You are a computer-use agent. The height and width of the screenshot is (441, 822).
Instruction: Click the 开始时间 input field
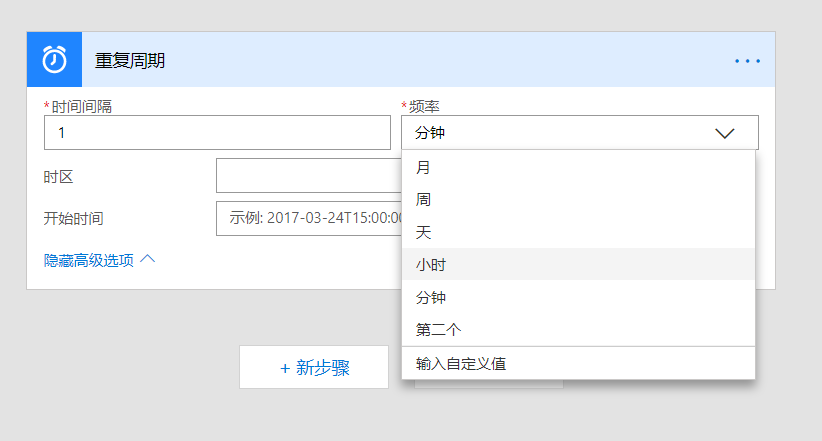coord(308,218)
